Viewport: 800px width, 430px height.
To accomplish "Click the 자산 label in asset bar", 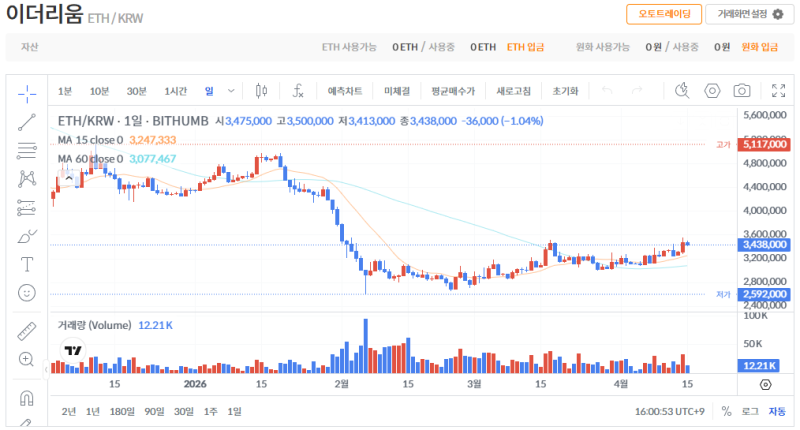I will coord(30,47).
